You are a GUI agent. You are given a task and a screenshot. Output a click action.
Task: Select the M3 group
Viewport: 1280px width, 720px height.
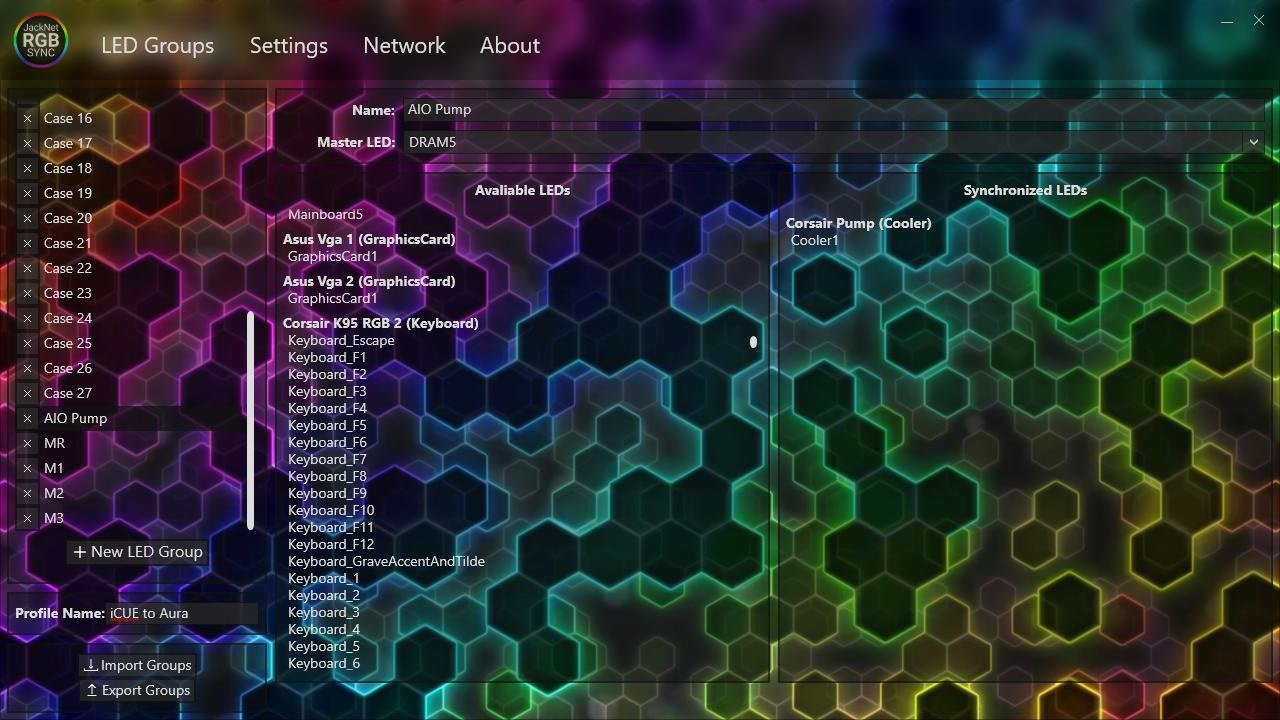tap(53, 518)
